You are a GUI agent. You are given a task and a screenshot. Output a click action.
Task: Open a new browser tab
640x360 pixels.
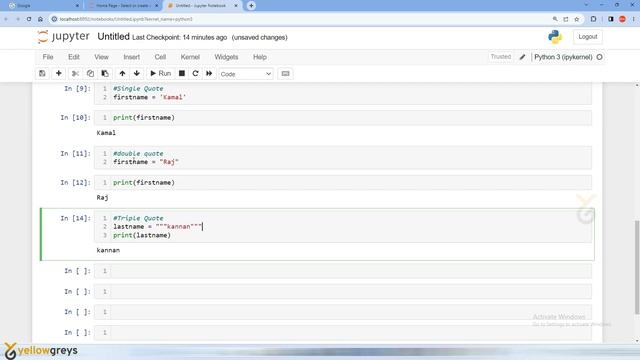[251, 6]
